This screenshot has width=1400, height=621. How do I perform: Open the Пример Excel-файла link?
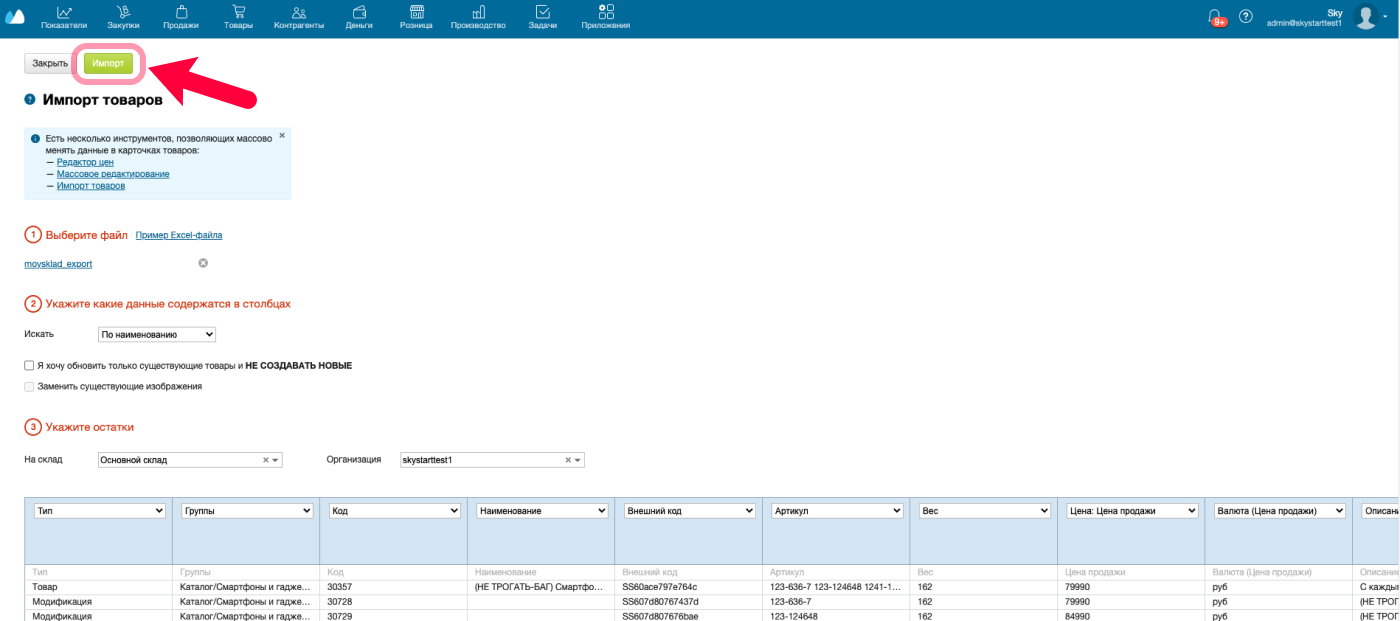point(179,236)
